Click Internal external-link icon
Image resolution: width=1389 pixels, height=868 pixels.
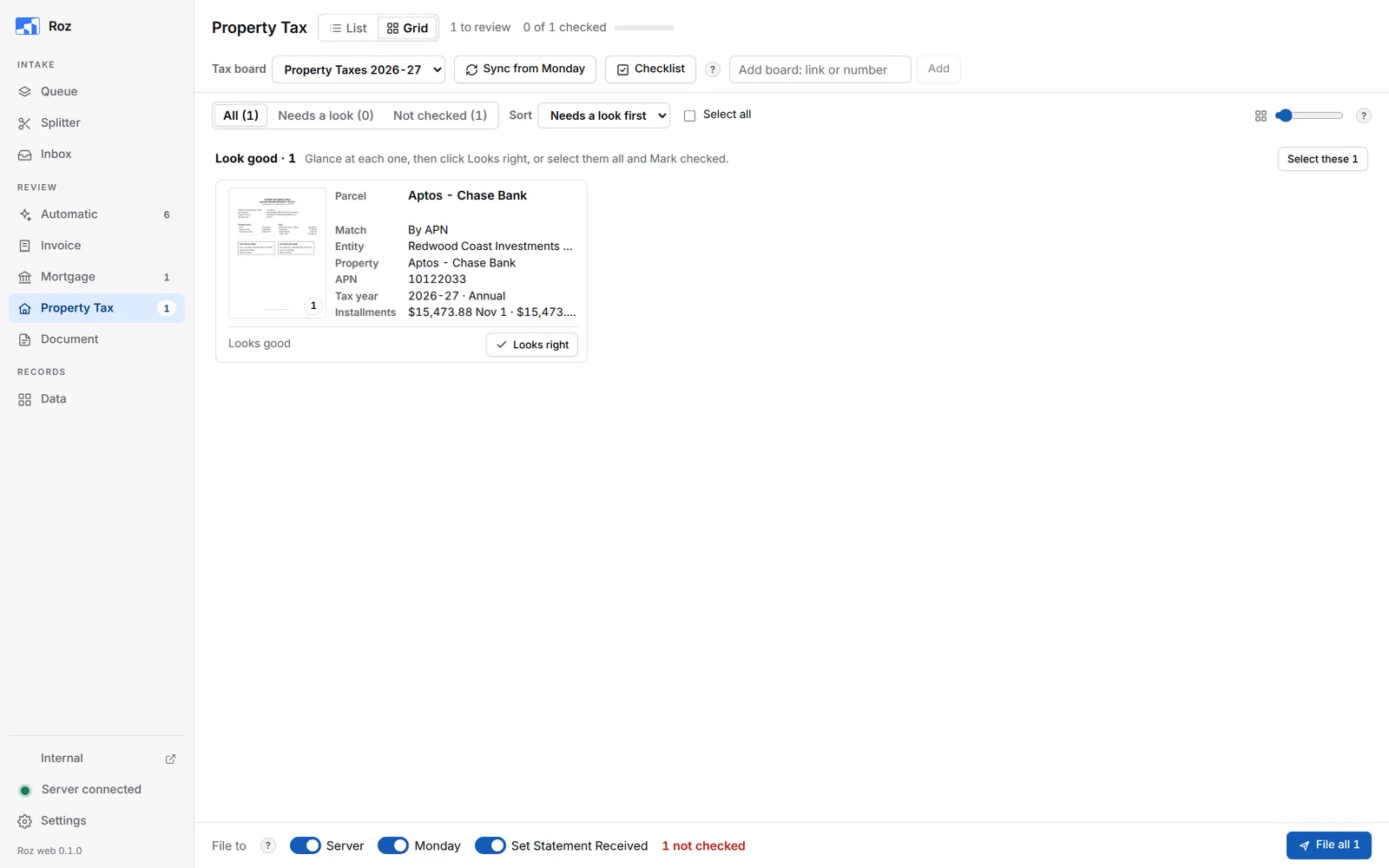click(x=170, y=759)
